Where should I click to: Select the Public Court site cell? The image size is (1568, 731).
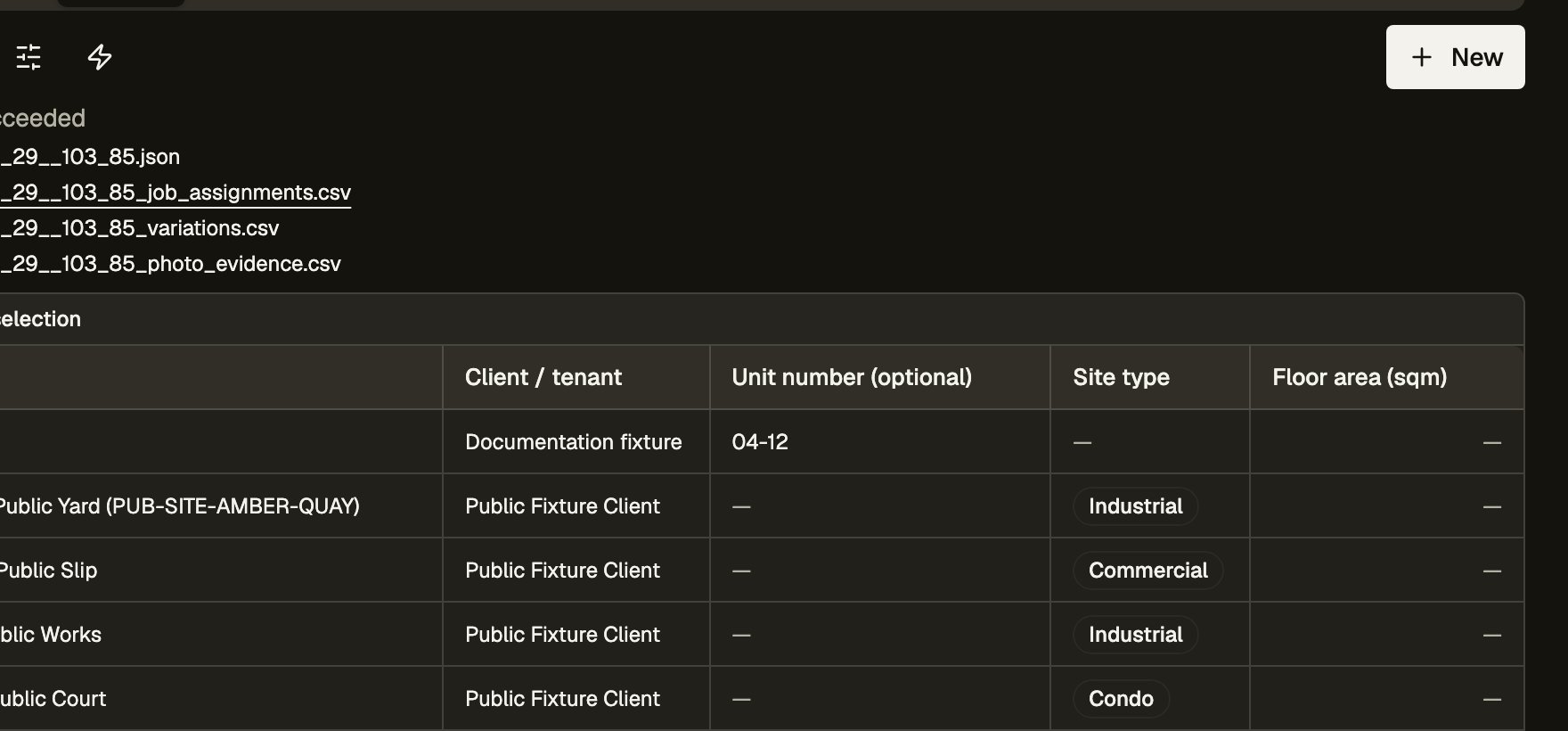(221, 699)
